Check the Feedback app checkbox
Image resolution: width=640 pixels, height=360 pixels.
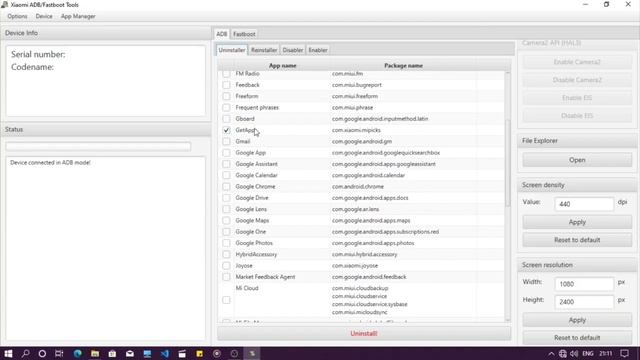[x=226, y=85]
